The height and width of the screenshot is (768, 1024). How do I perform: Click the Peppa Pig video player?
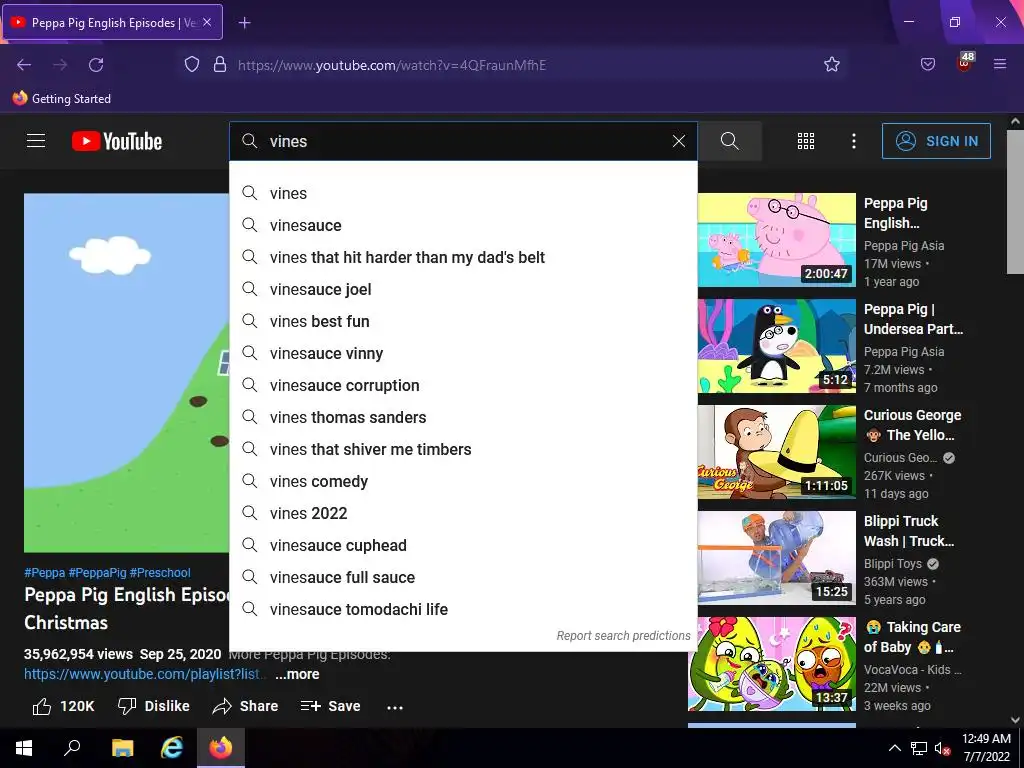(127, 372)
